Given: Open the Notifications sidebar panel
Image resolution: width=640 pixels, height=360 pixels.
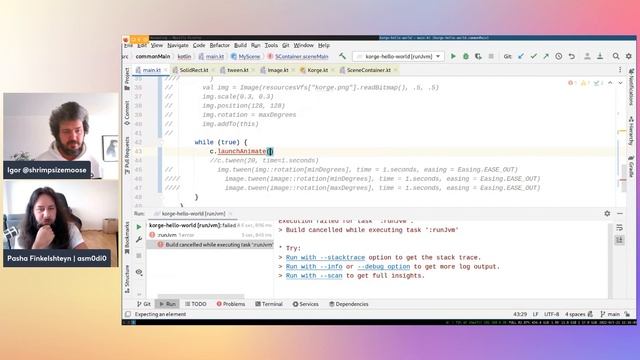Looking at the screenshot, I should 631,87.
